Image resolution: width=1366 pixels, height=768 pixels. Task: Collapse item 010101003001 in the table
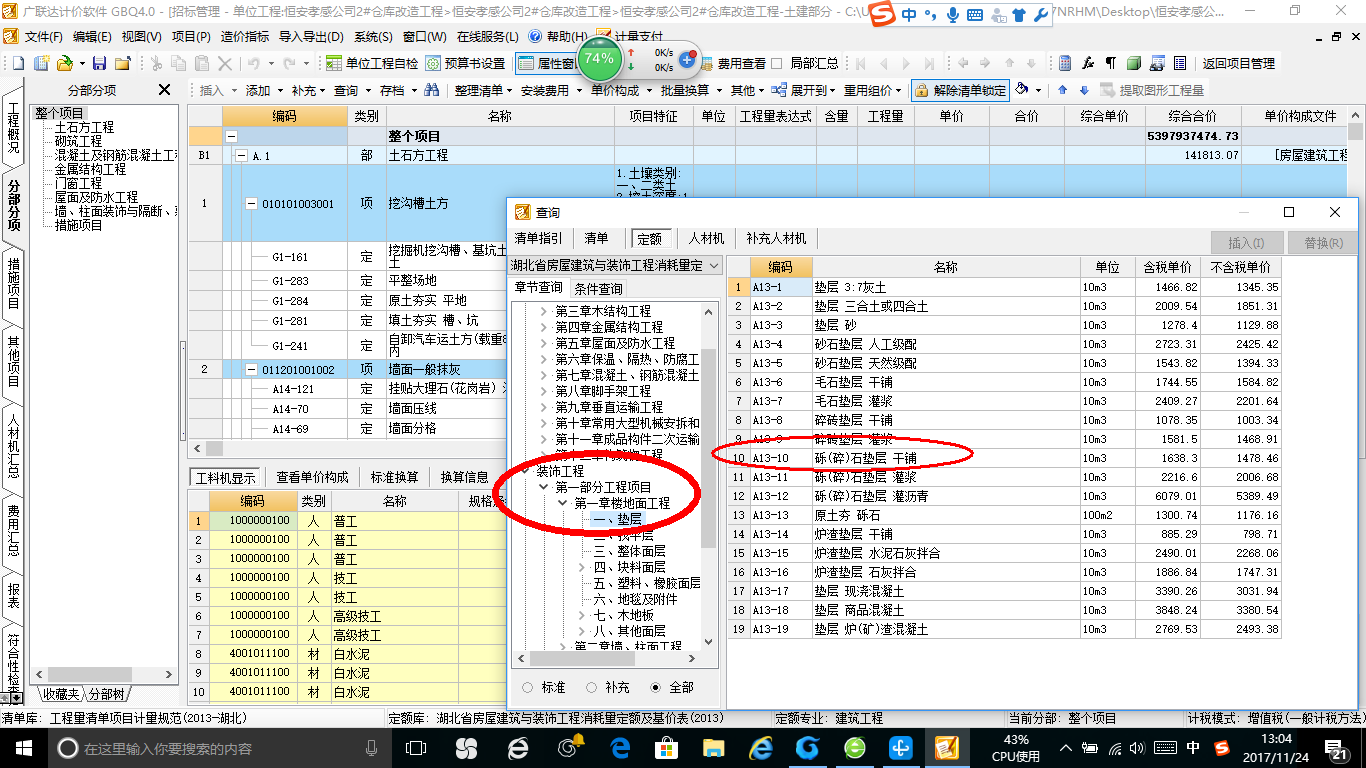(x=251, y=203)
